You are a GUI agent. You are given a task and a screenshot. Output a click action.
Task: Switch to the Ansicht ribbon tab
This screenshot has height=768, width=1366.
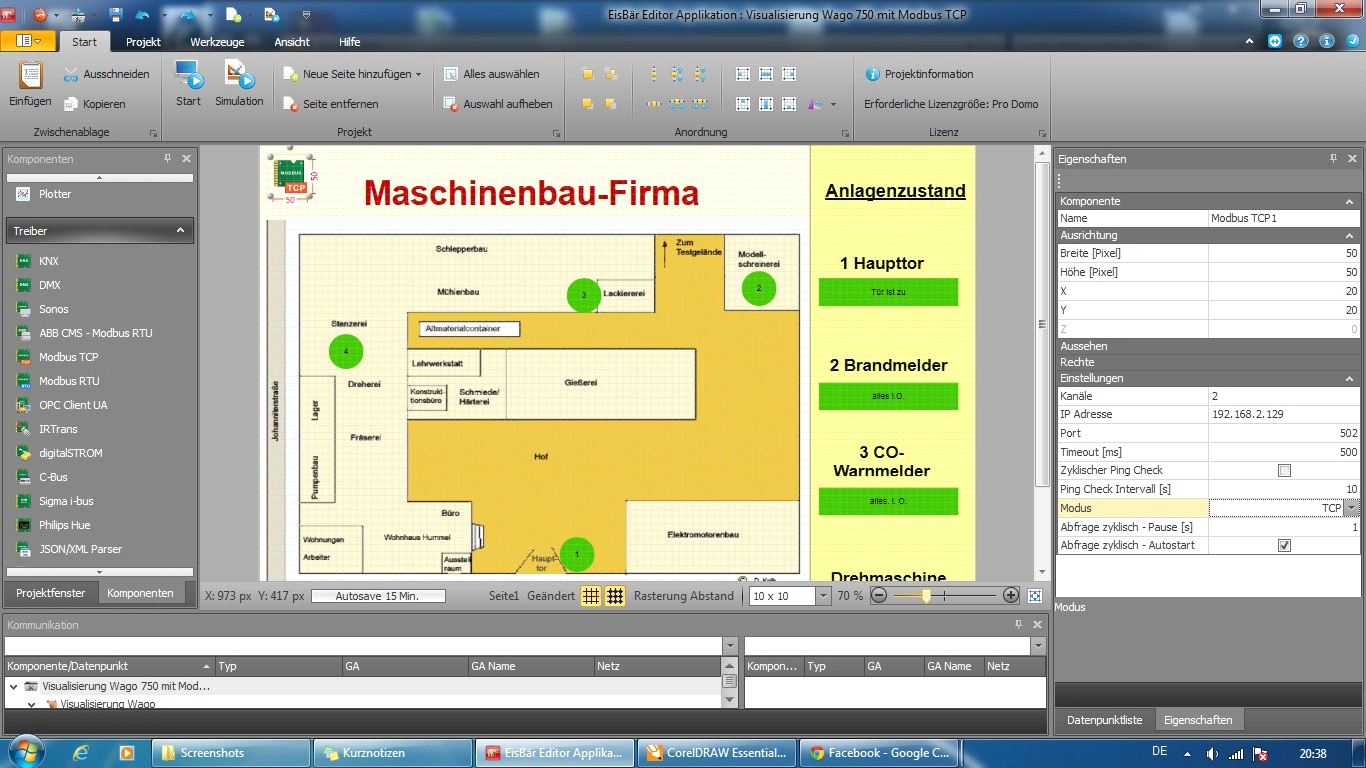pyautogui.click(x=292, y=42)
